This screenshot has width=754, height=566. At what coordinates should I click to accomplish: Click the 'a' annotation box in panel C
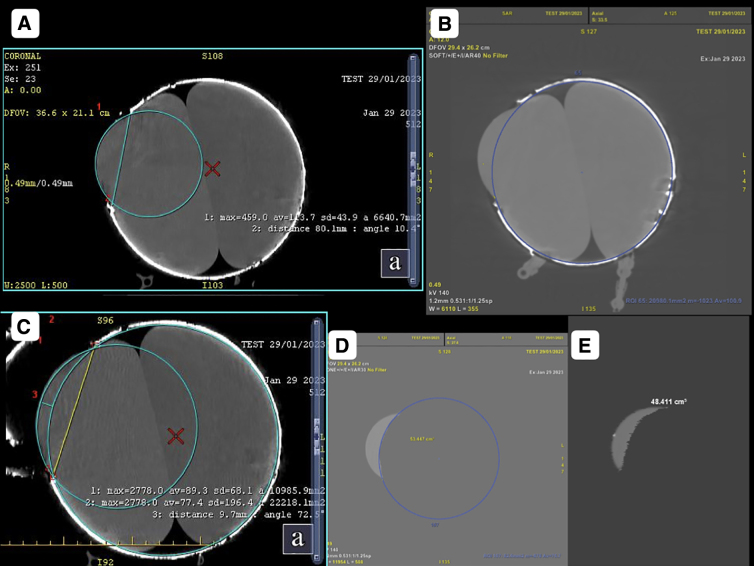coord(298,539)
